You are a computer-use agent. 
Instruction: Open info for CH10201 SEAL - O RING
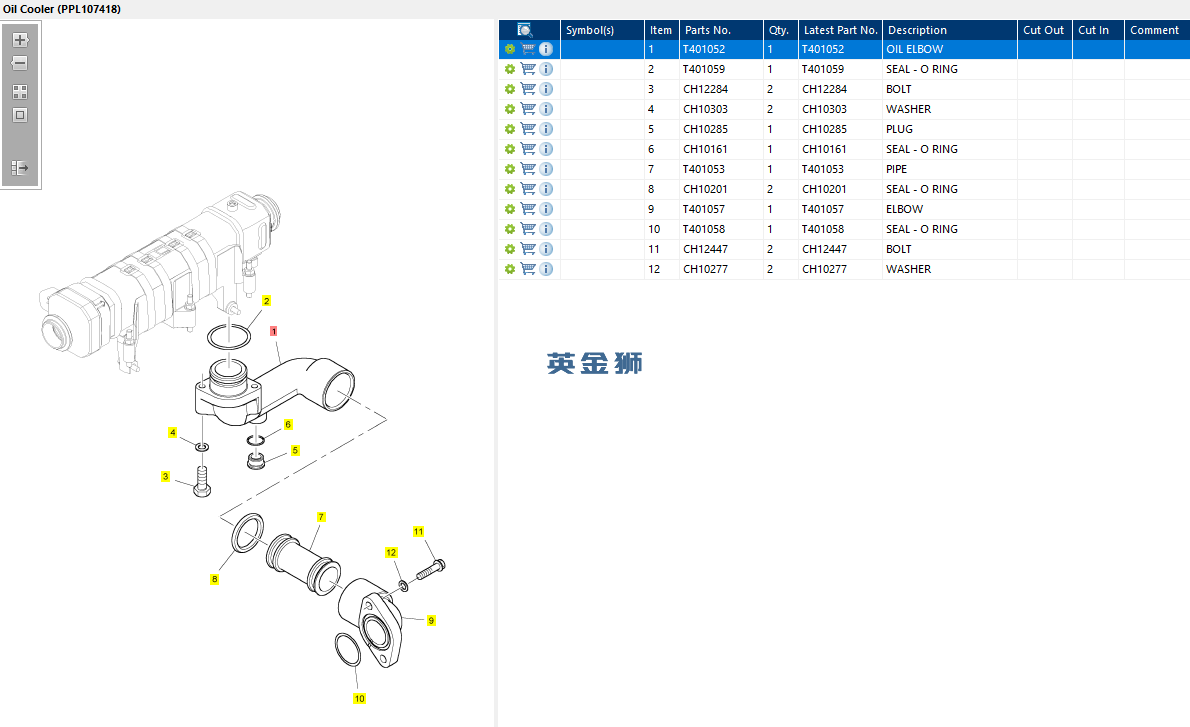click(x=546, y=189)
